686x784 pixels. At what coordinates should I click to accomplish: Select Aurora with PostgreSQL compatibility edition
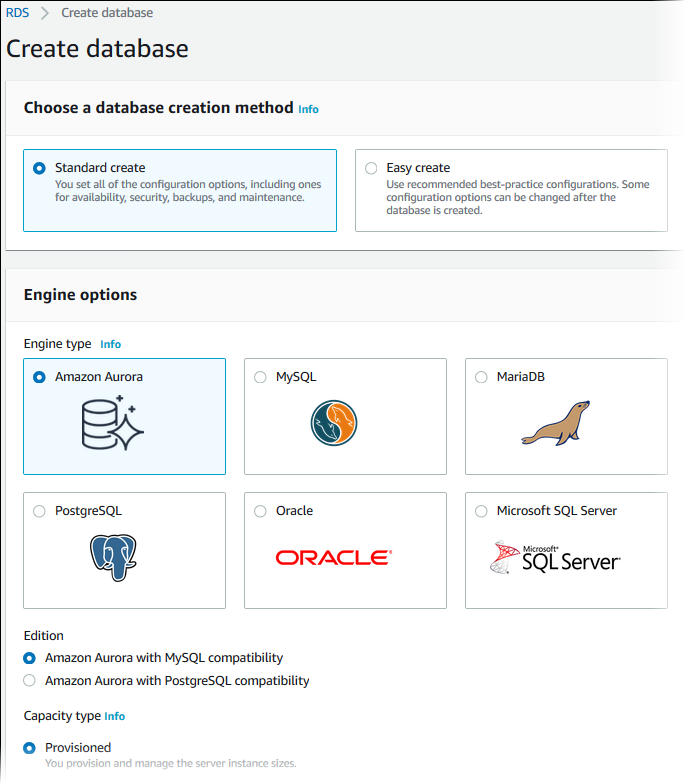pos(29,681)
